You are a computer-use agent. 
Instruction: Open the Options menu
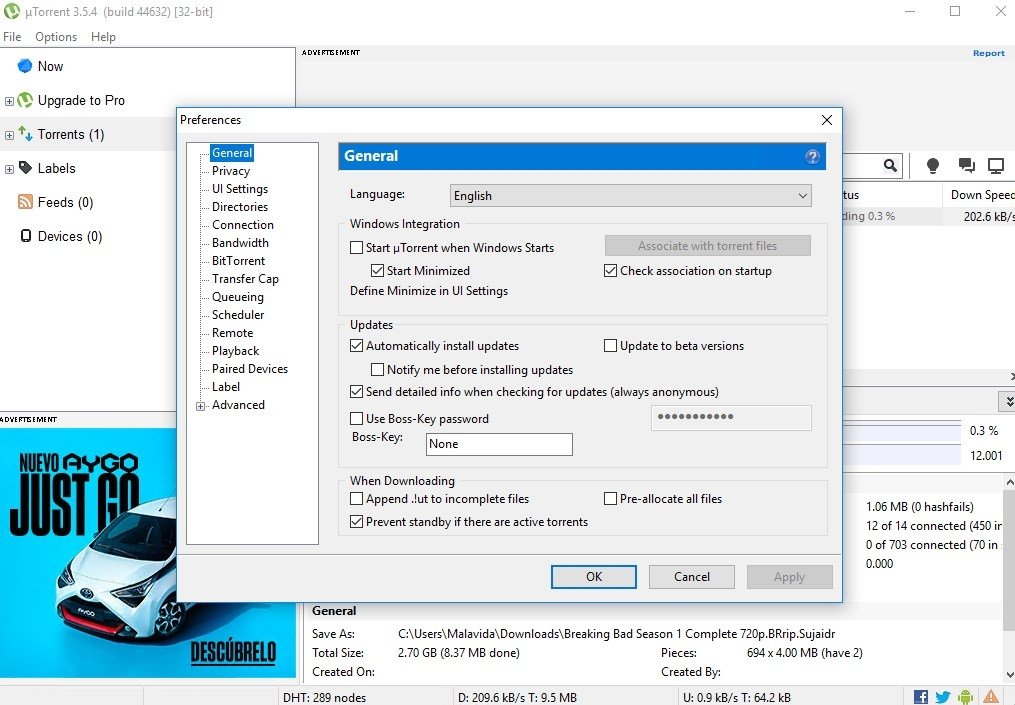(x=56, y=37)
